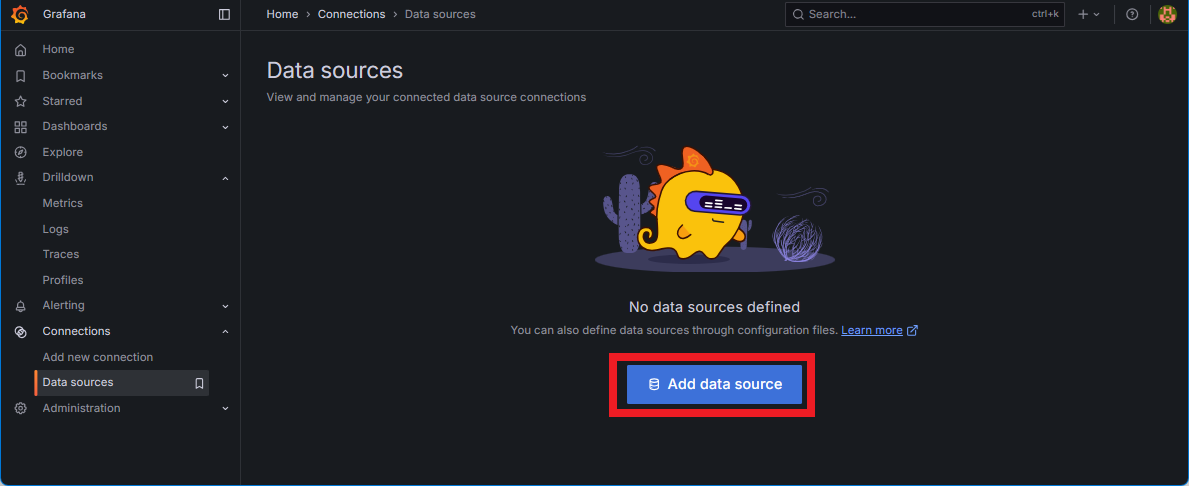Click the Alerting bell icon

21,306
